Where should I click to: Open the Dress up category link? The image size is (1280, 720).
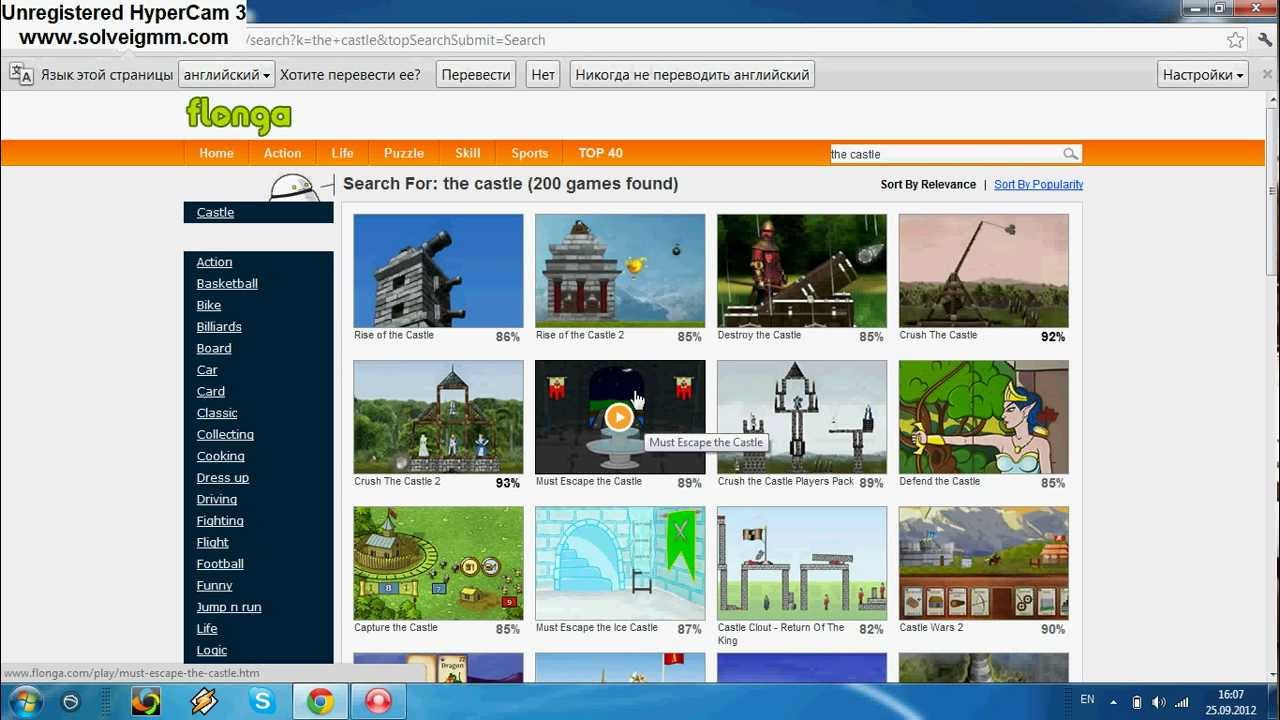pos(223,478)
